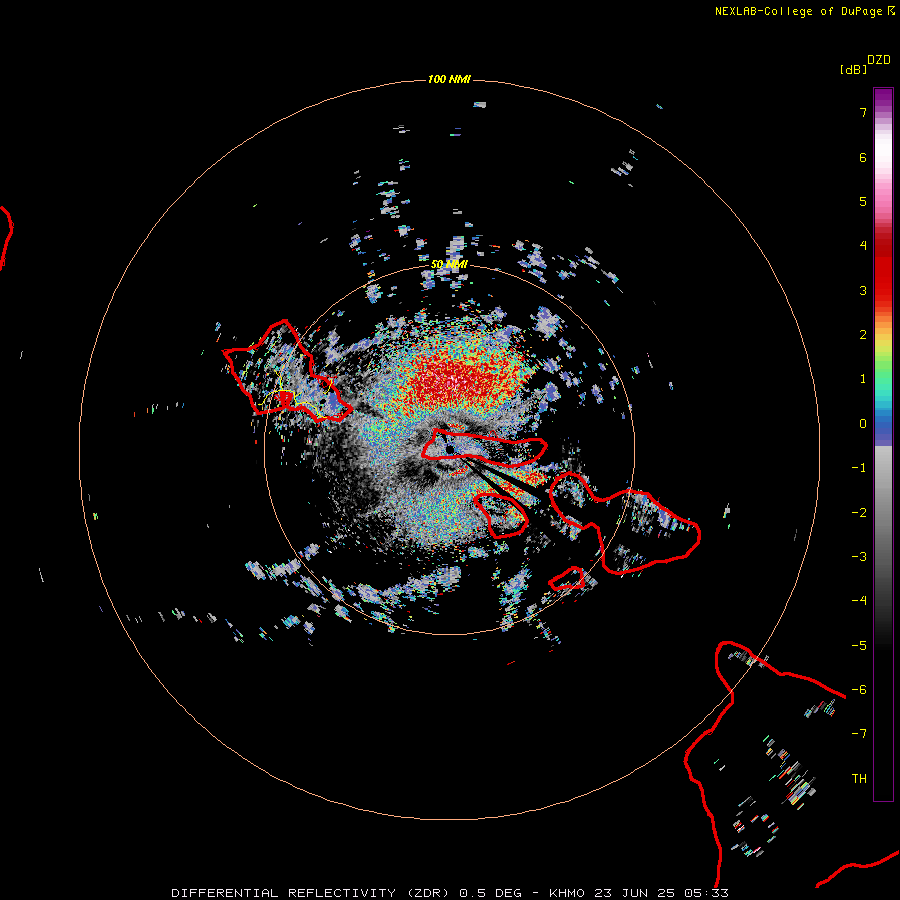This screenshot has width=900, height=900.
Task: Click the 6 dB scale value
Action: click(863, 157)
